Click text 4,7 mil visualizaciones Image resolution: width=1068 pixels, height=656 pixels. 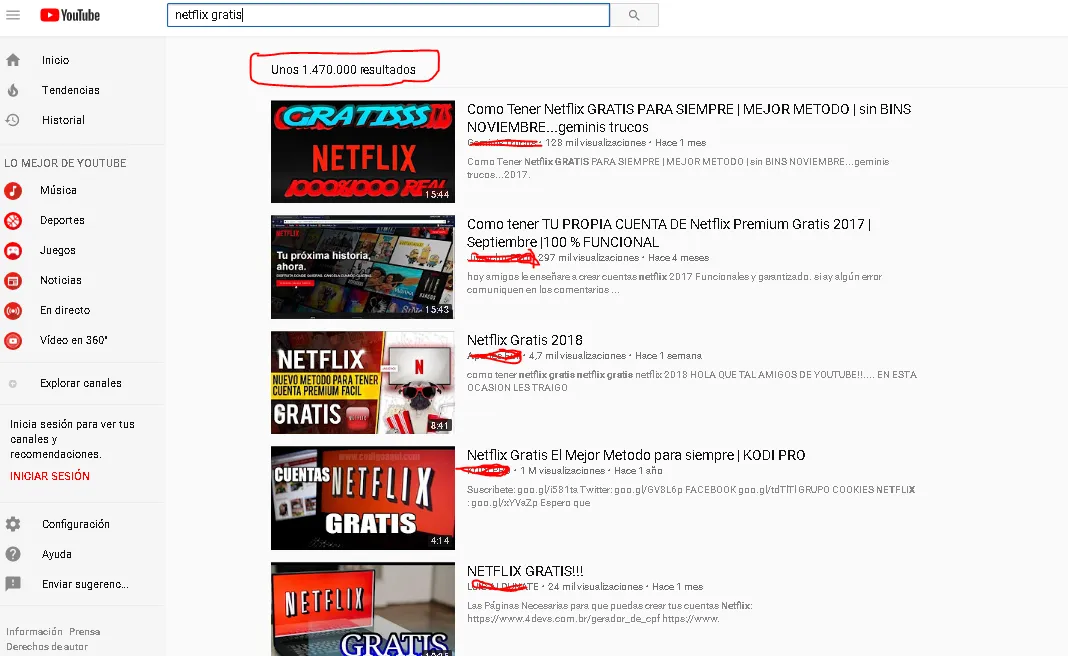point(577,356)
